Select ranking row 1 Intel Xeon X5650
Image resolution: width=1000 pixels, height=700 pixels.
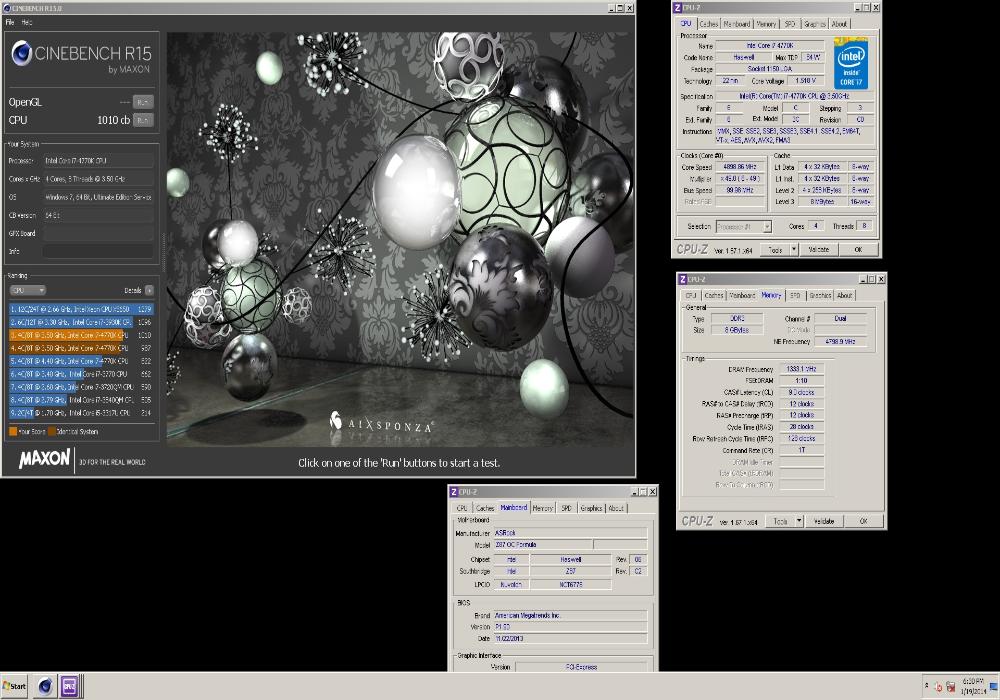click(x=81, y=309)
